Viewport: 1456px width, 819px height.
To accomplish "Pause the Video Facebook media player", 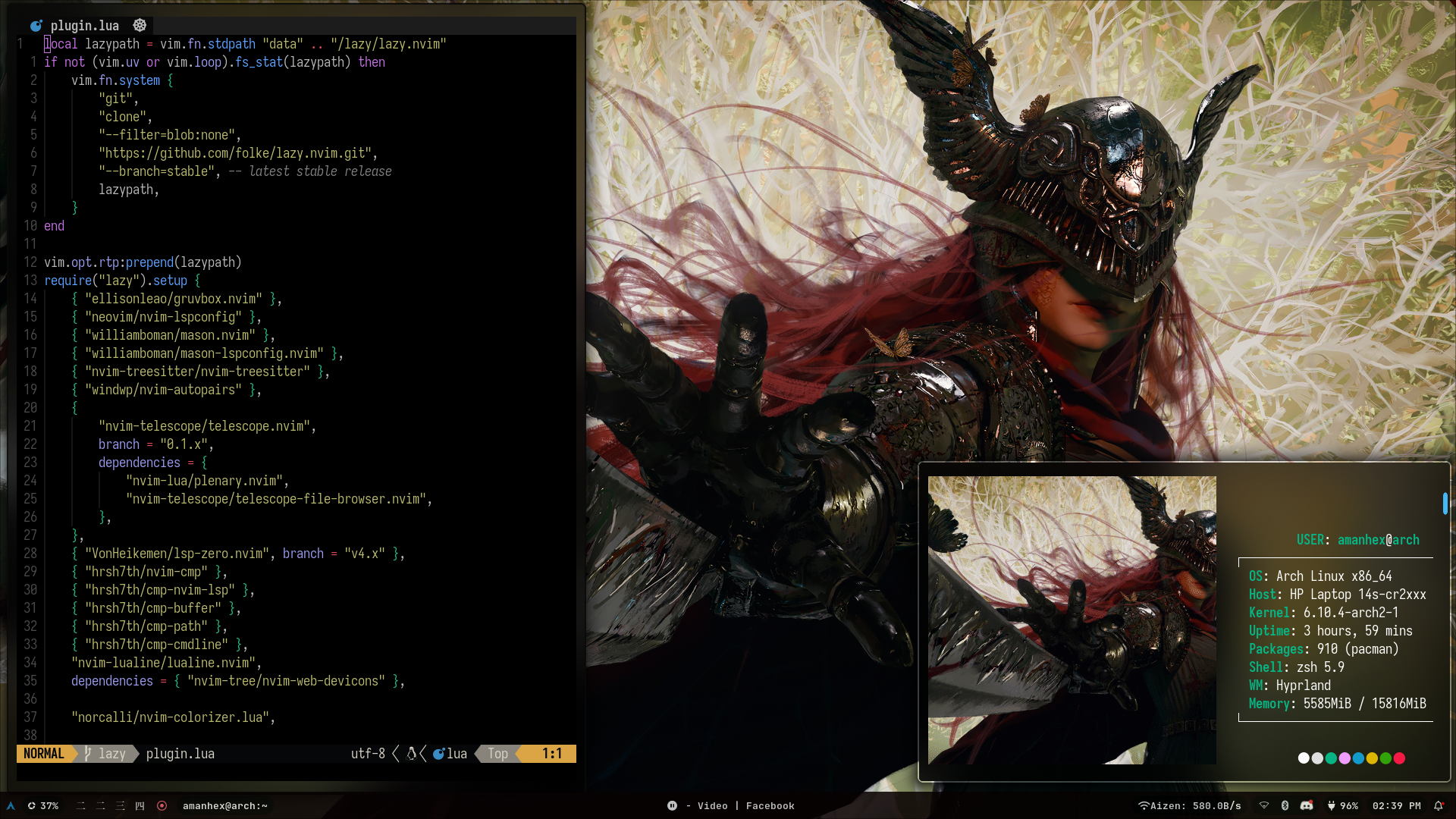I will tap(672, 806).
